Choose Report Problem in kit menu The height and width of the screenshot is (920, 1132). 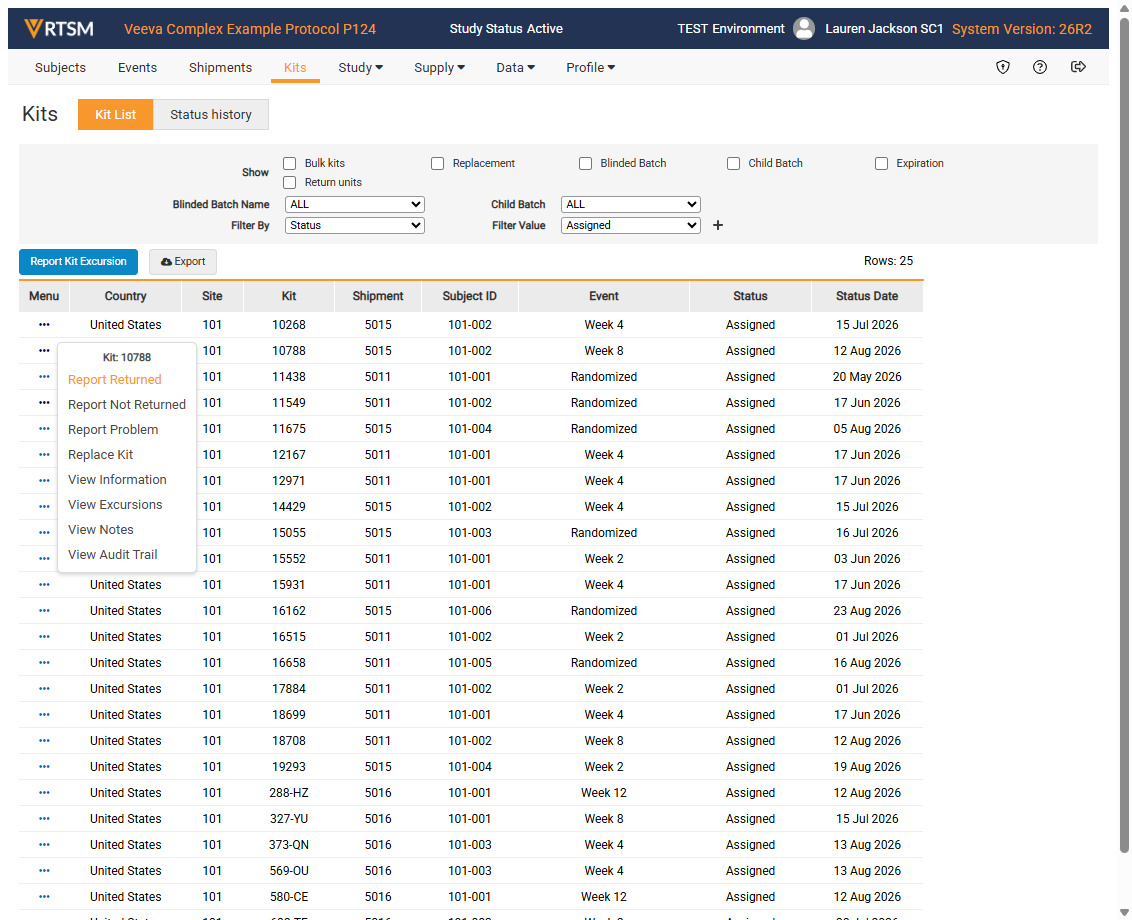(113, 430)
